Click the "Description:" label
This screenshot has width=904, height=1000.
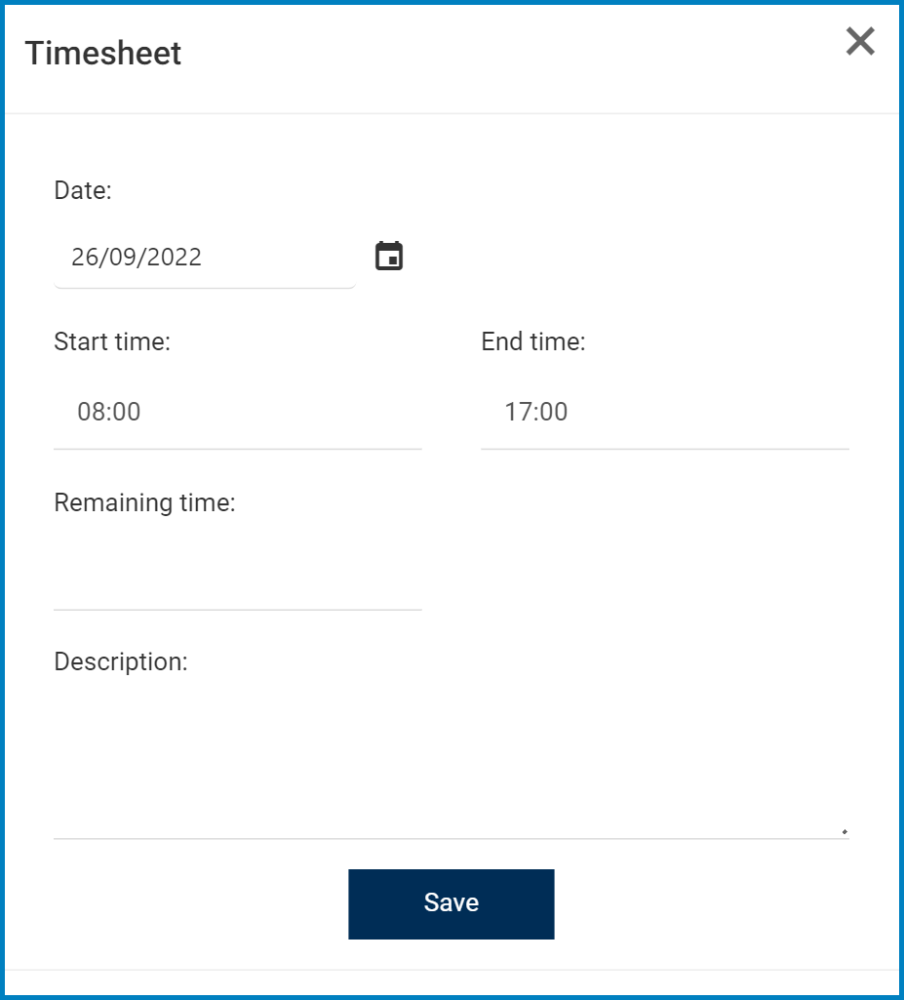pyautogui.click(x=121, y=662)
